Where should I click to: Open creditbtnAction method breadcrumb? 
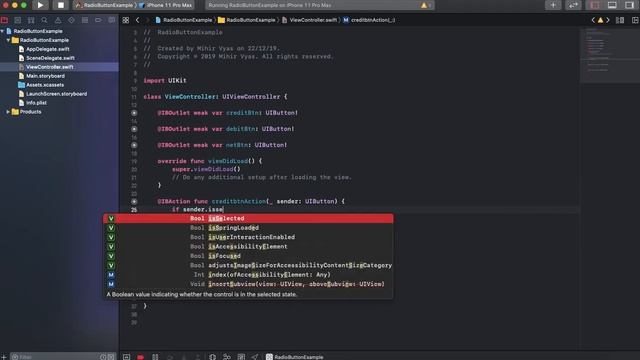369,20
